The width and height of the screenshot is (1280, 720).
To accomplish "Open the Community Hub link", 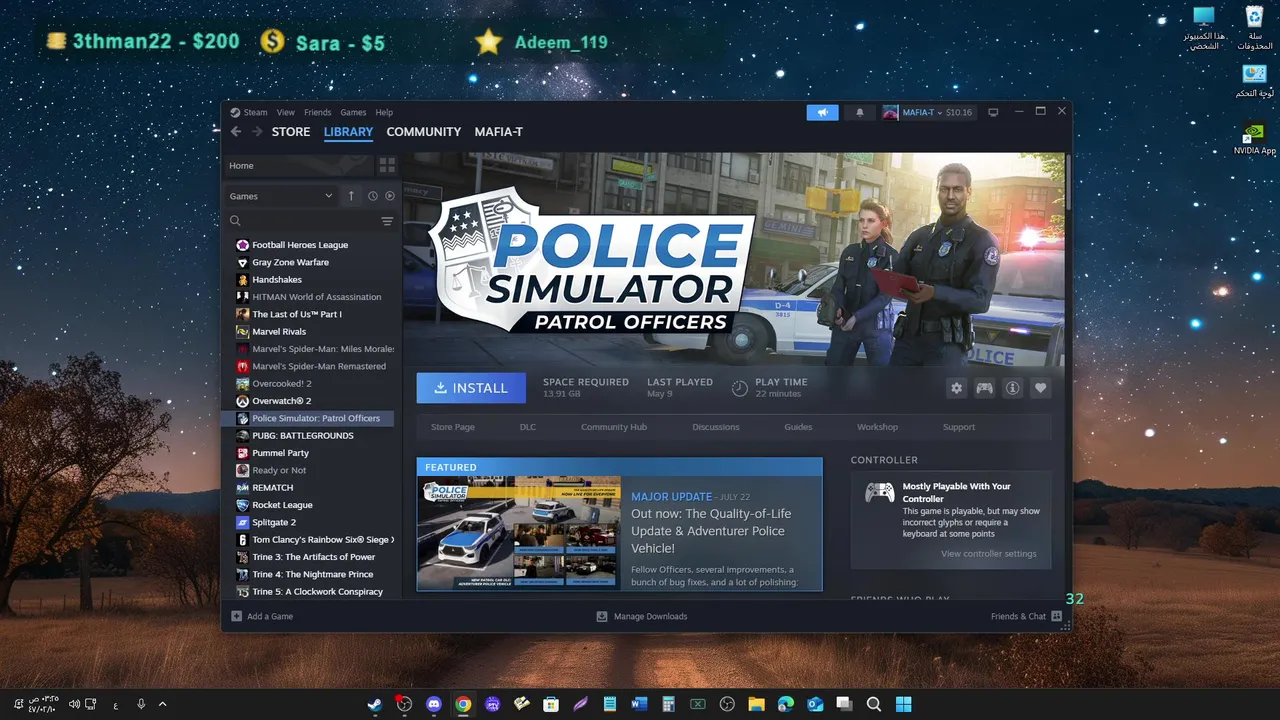I will pos(614,427).
